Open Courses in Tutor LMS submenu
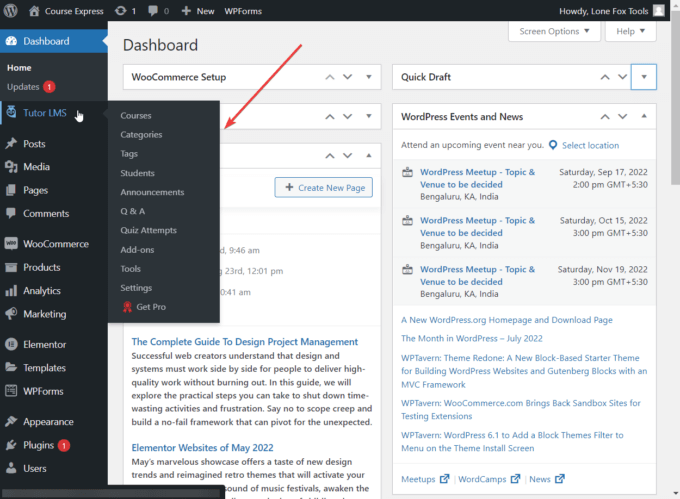This screenshot has width=680, height=499. 136,116
